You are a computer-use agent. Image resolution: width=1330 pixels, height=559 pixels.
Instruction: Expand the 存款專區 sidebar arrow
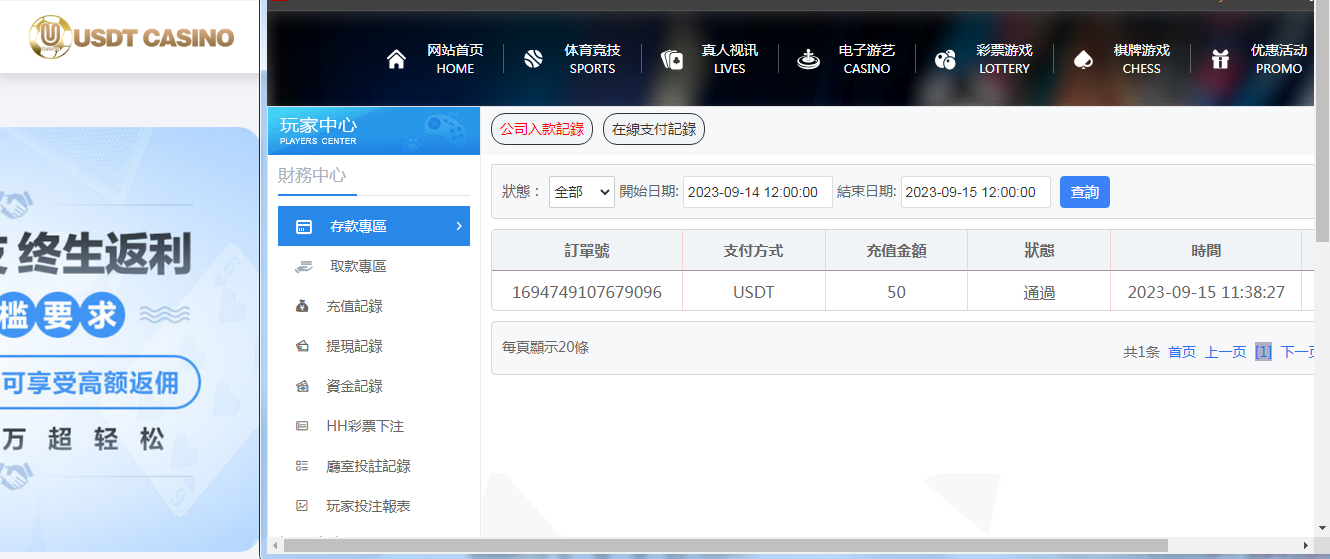tap(459, 226)
